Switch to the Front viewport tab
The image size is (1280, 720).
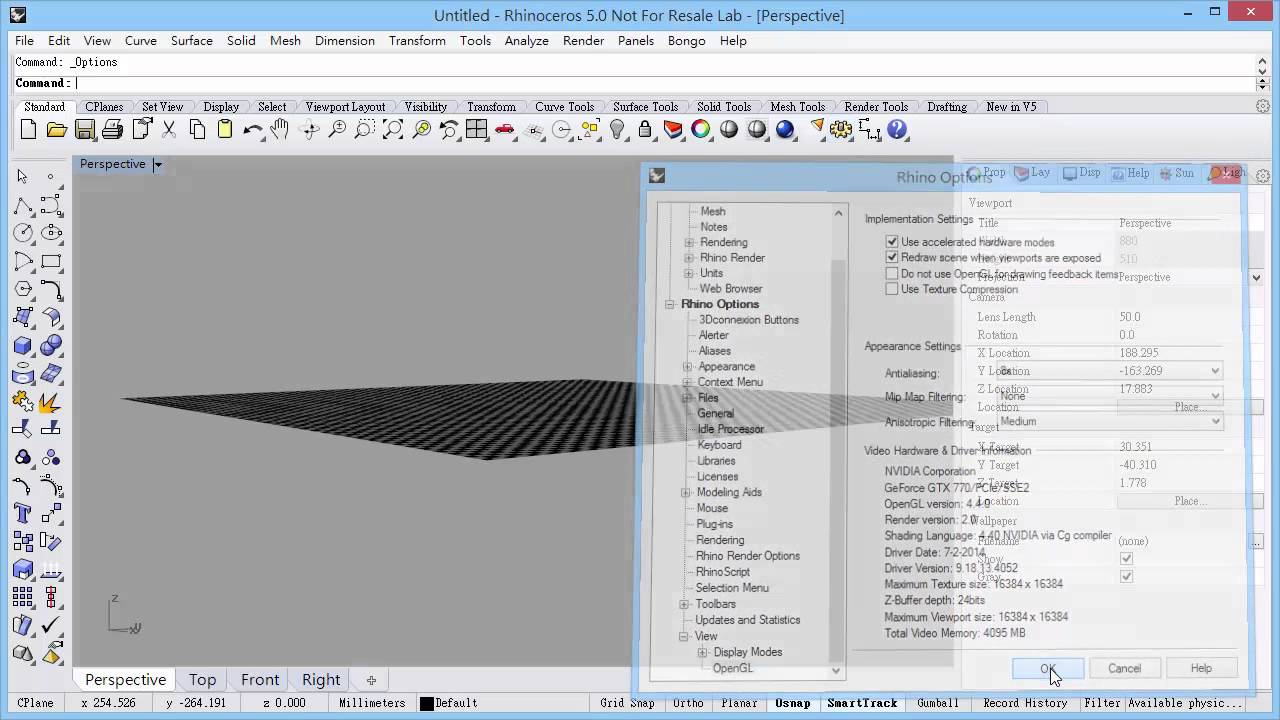(260, 680)
